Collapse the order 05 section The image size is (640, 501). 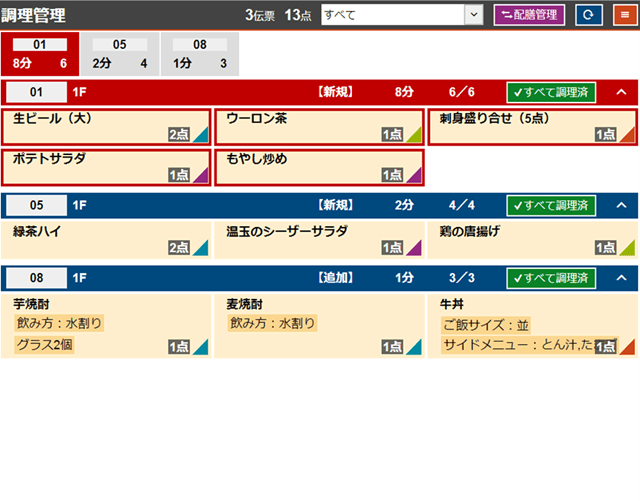621,205
